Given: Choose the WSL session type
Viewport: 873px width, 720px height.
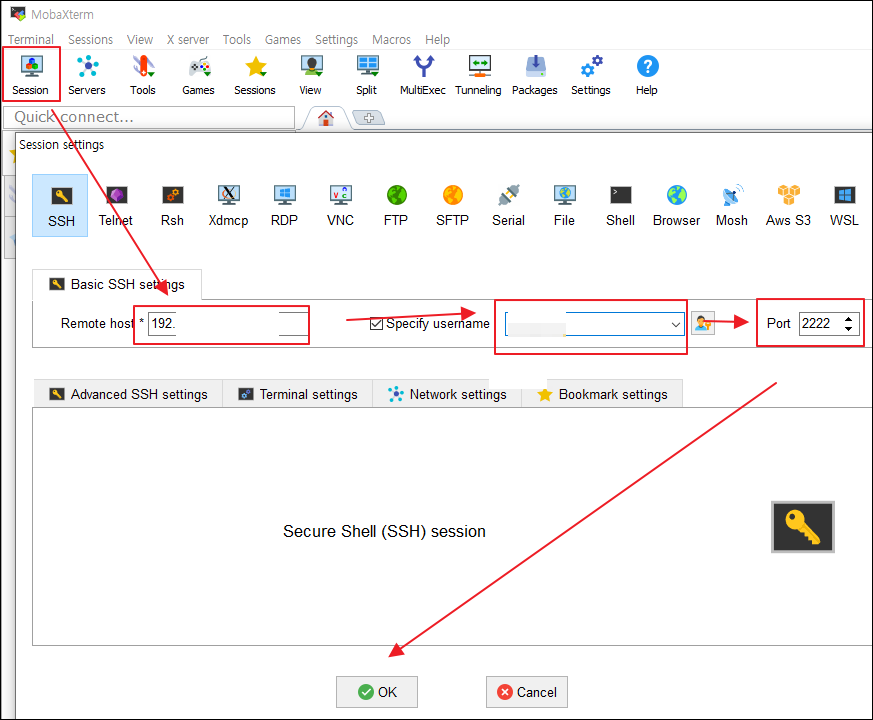Looking at the screenshot, I should click(x=844, y=205).
